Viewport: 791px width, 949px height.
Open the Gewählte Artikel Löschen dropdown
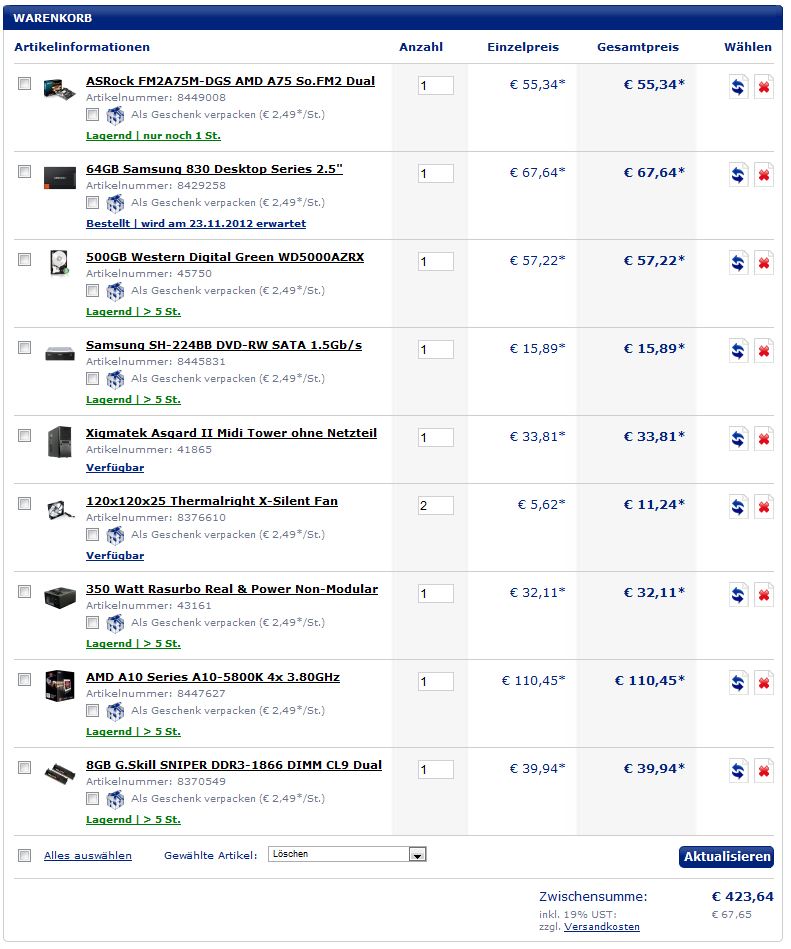click(x=347, y=854)
